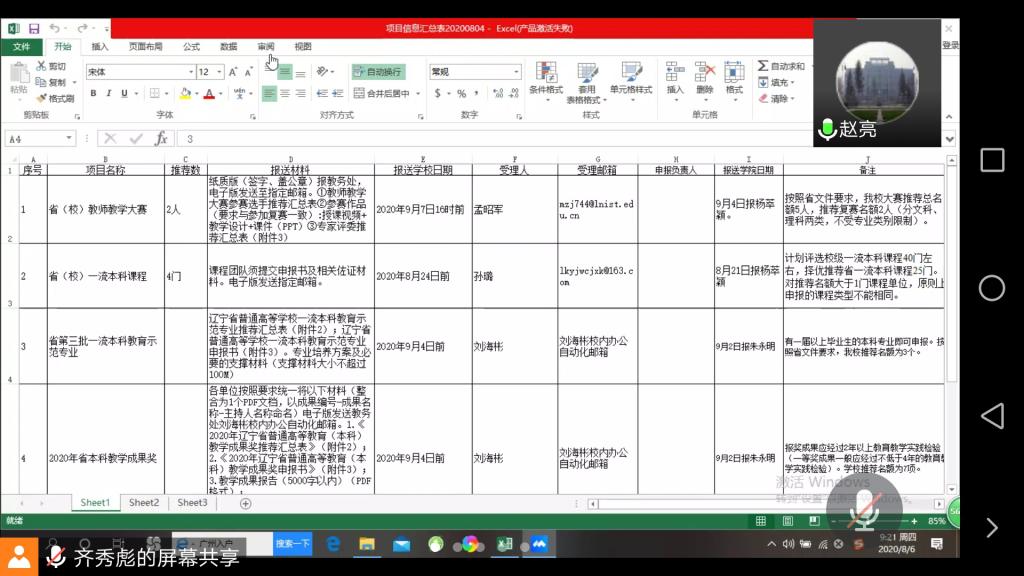Screen dimensions: 1024x576
Task: Open Merge & Center (合并后居中) dropdown arrow
Action: point(418,93)
